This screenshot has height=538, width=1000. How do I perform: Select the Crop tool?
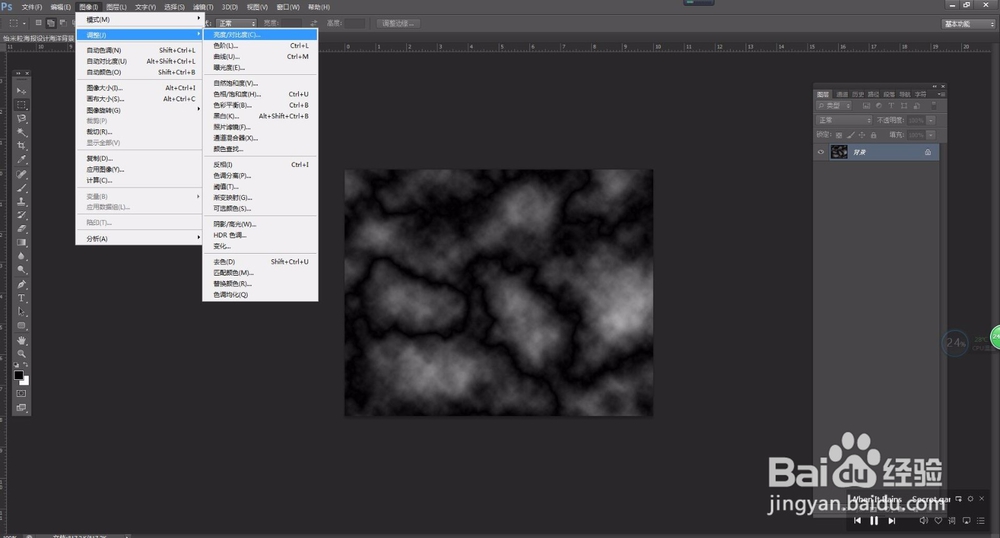pyautogui.click(x=21, y=146)
